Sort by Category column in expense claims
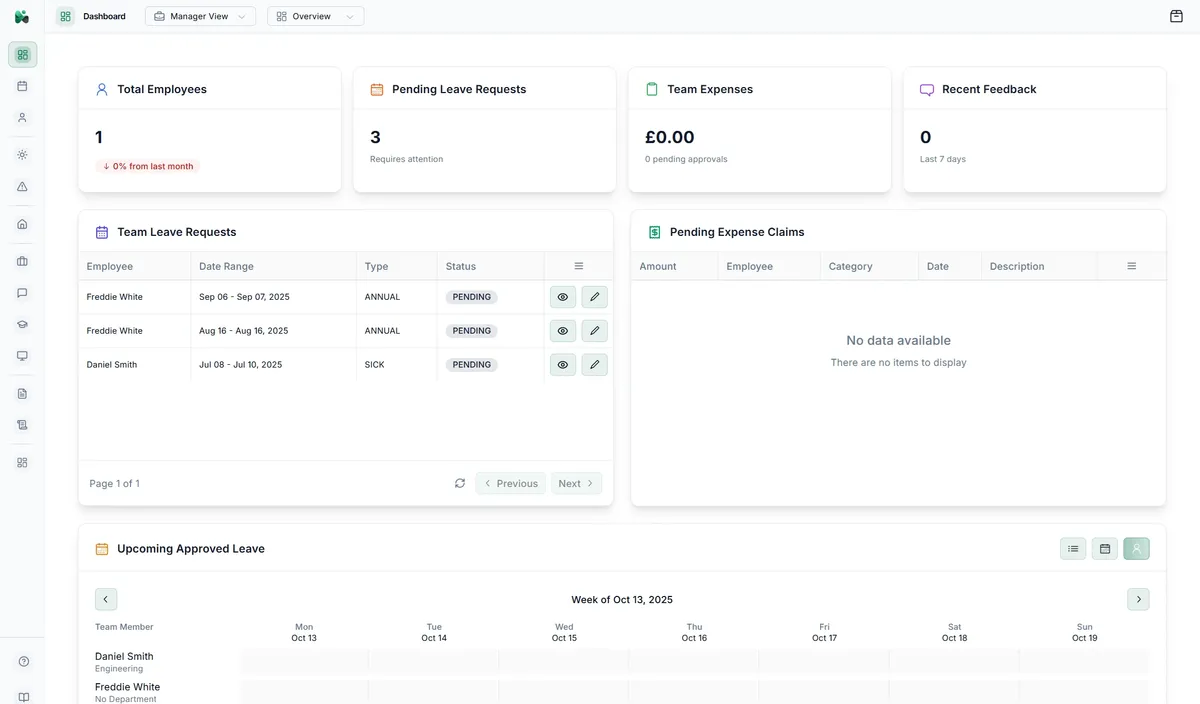 tap(869, 266)
